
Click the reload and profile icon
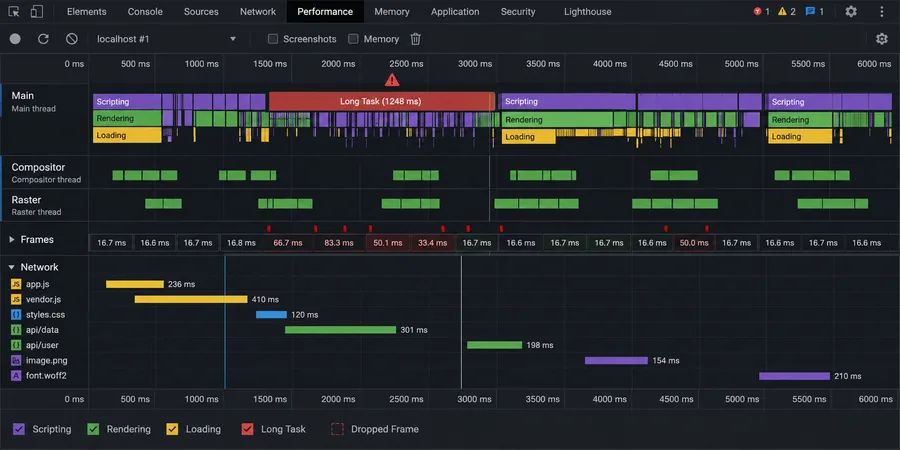[43, 39]
